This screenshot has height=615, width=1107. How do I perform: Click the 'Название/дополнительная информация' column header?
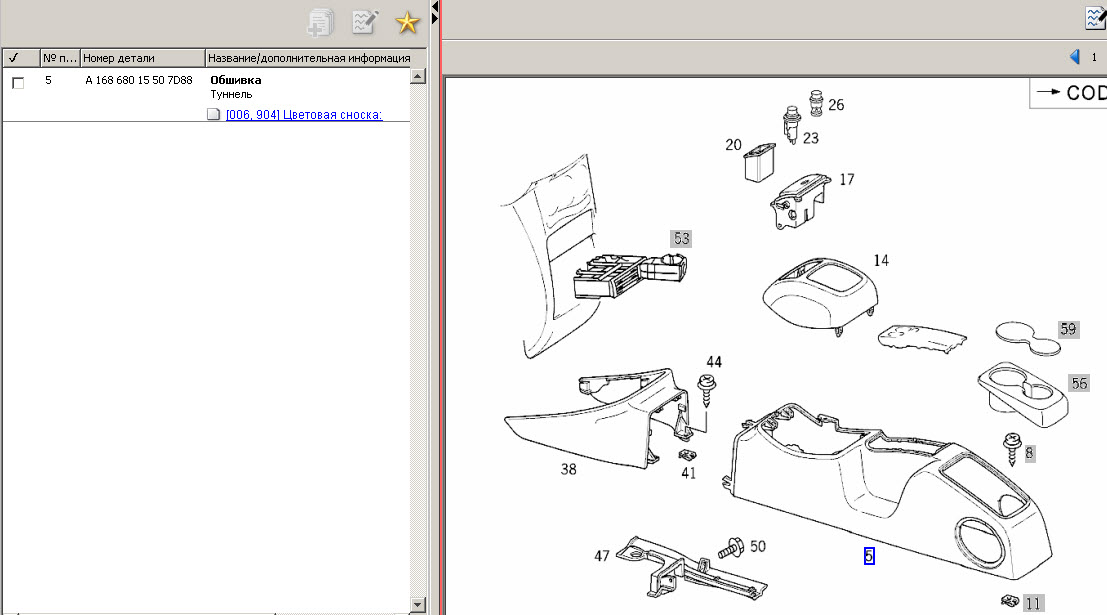click(x=308, y=58)
